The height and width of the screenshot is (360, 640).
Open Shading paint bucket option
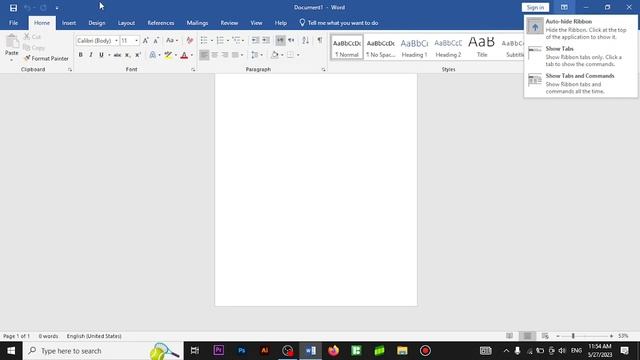(x=275, y=55)
